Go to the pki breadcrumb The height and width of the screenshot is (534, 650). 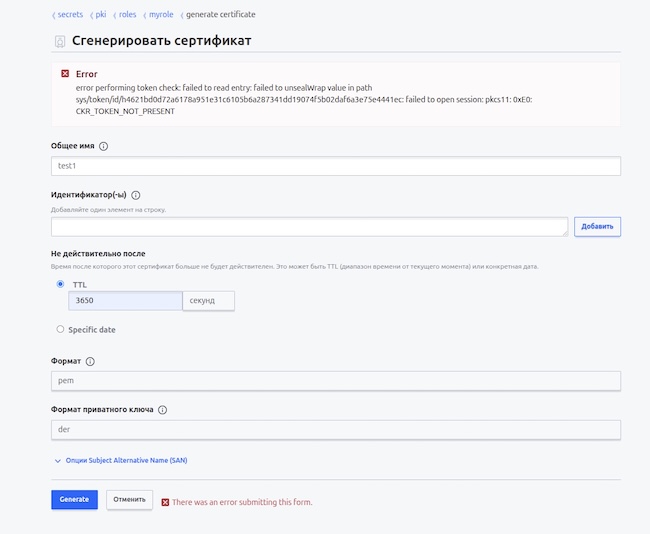[x=101, y=15]
